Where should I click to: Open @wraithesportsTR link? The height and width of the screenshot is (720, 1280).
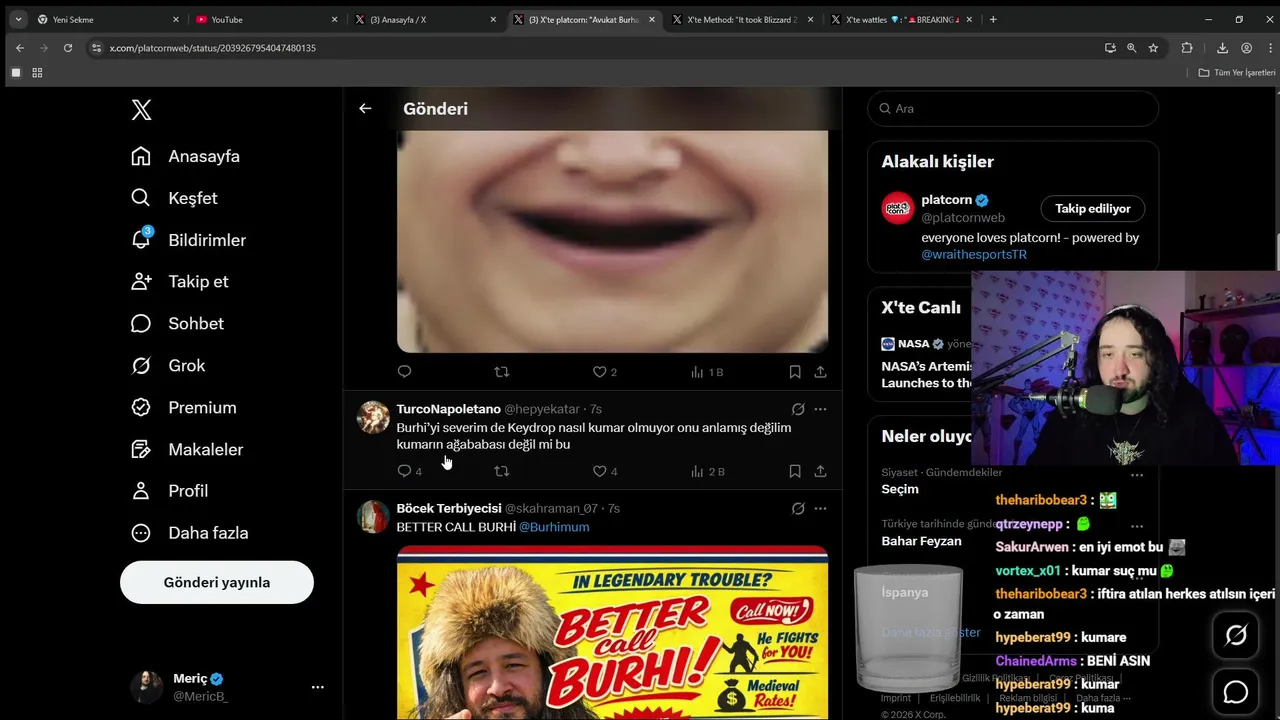974,255
